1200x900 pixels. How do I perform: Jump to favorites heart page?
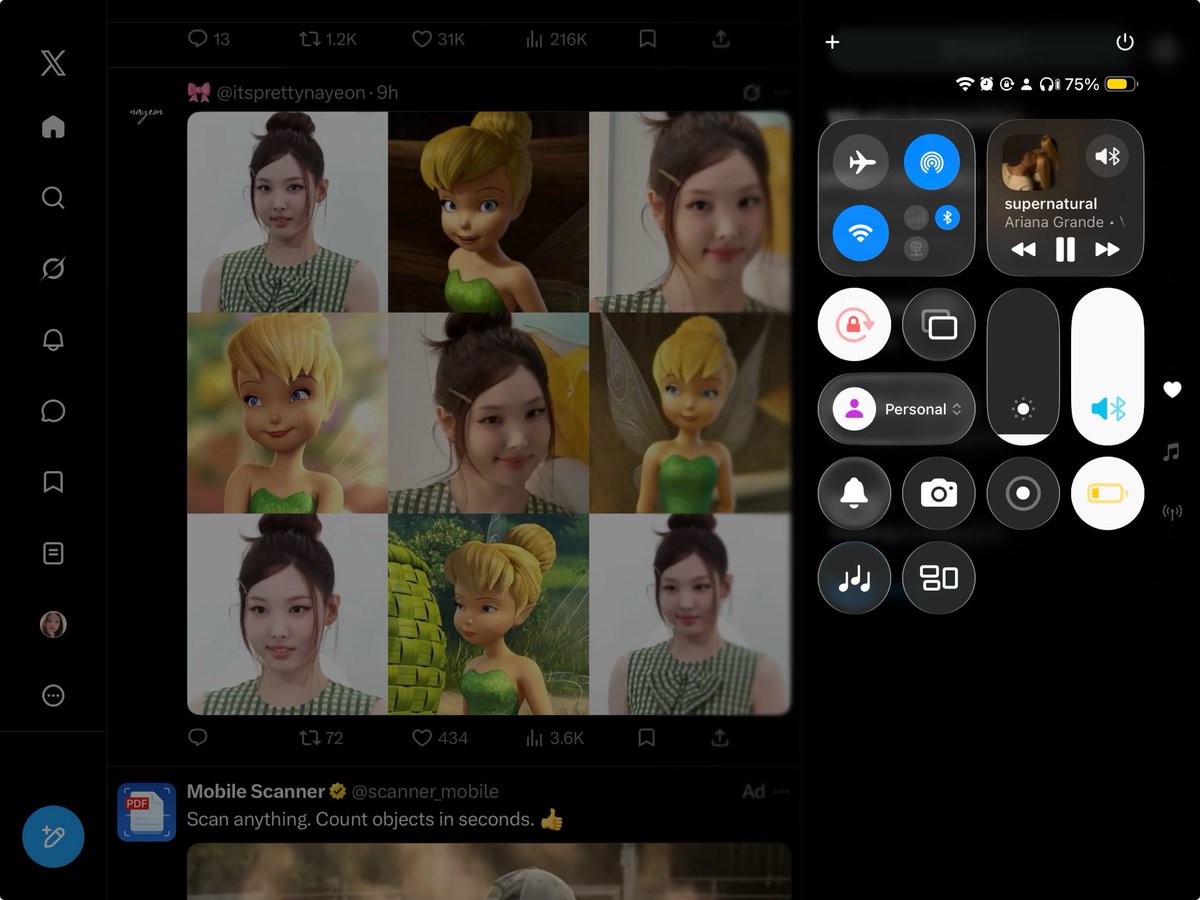pyautogui.click(x=1173, y=390)
